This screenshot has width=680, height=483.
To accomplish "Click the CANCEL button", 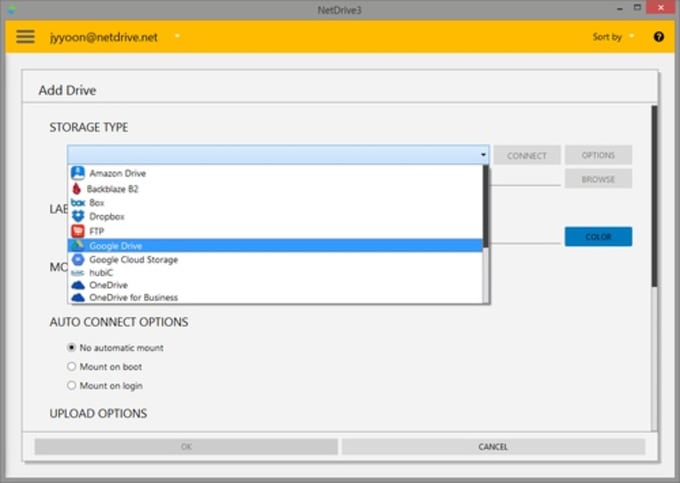I will point(493,447).
